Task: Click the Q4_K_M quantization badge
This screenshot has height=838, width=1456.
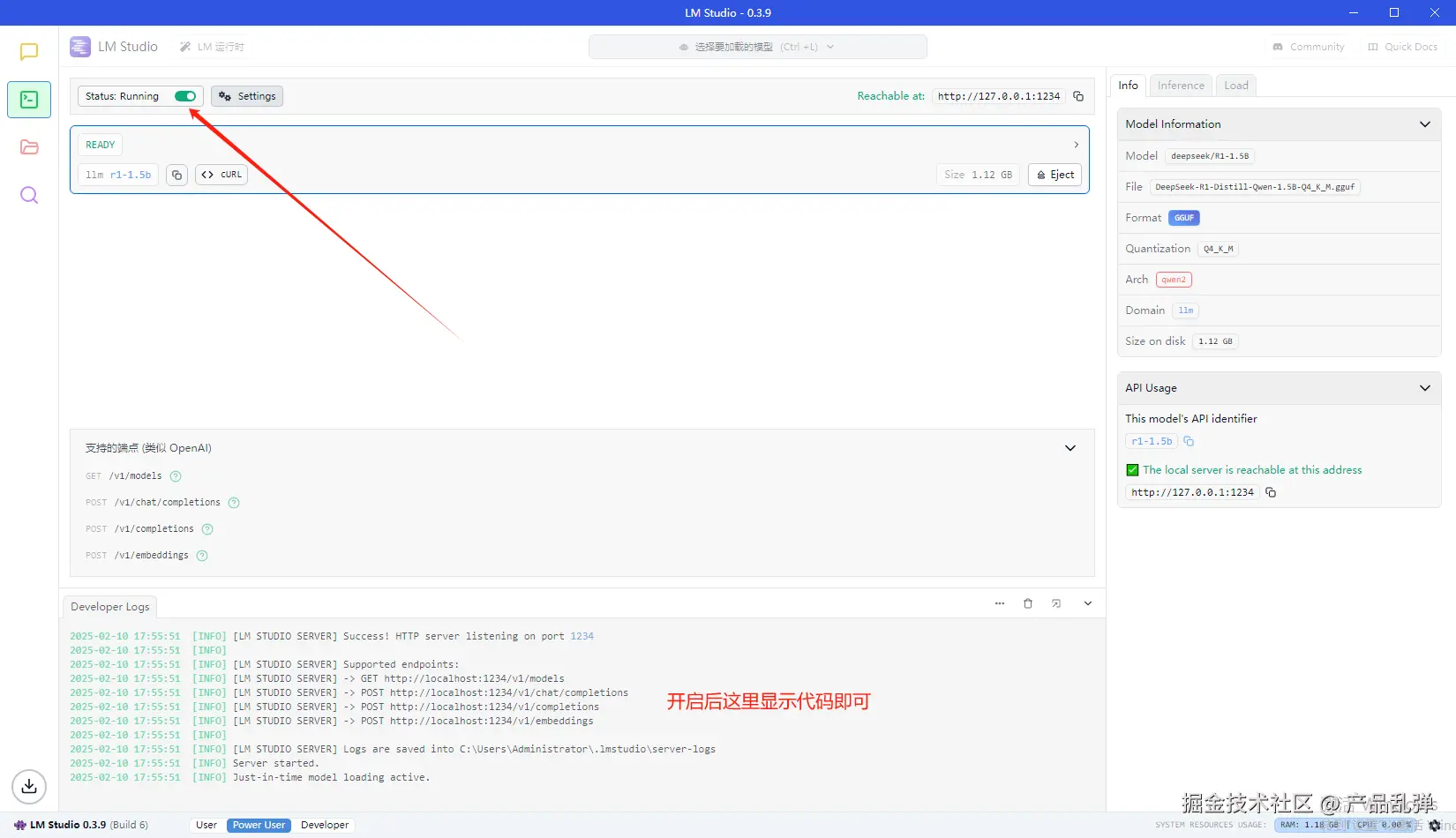Action: click(1219, 249)
